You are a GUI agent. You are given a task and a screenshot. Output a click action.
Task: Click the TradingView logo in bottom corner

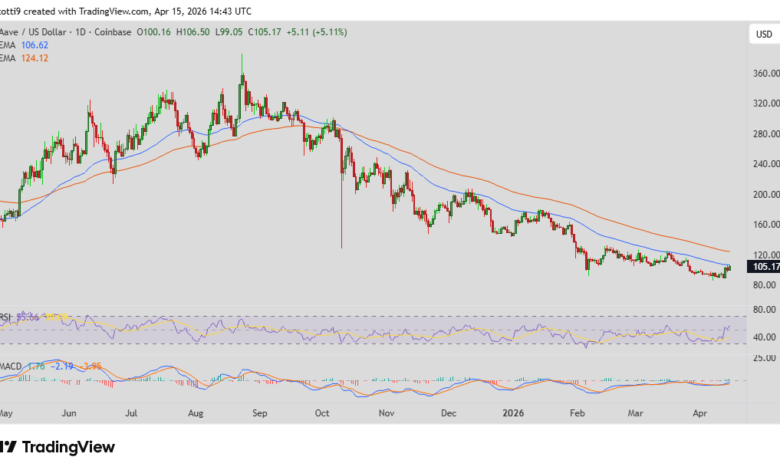[58, 447]
